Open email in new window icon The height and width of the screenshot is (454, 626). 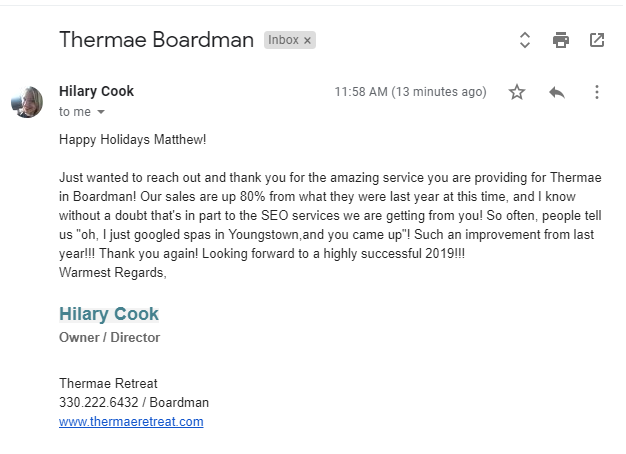pos(597,40)
